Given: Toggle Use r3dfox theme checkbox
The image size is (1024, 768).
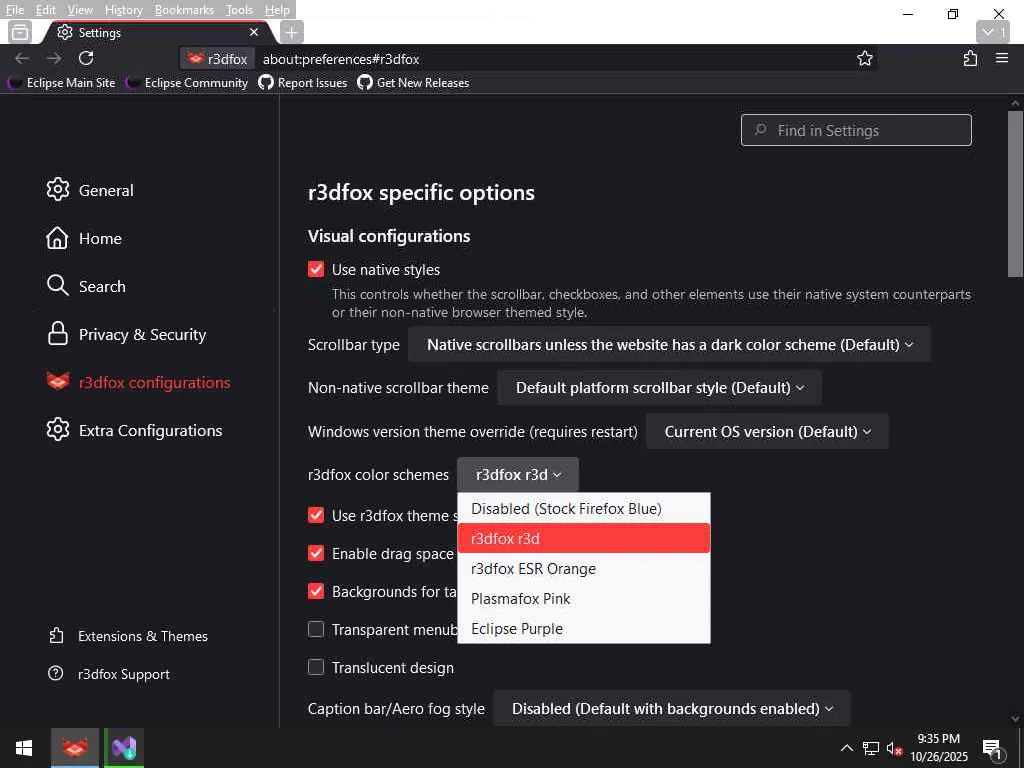Looking at the screenshot, I should [x=316, y=515].
